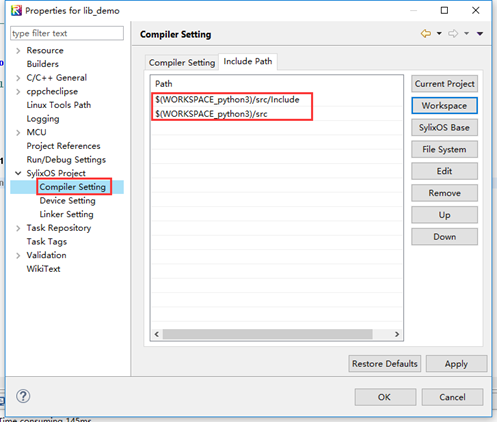Select WikiText tree item
The width and height of the screenshot is (497, 422).
click(x=43, y=269)
